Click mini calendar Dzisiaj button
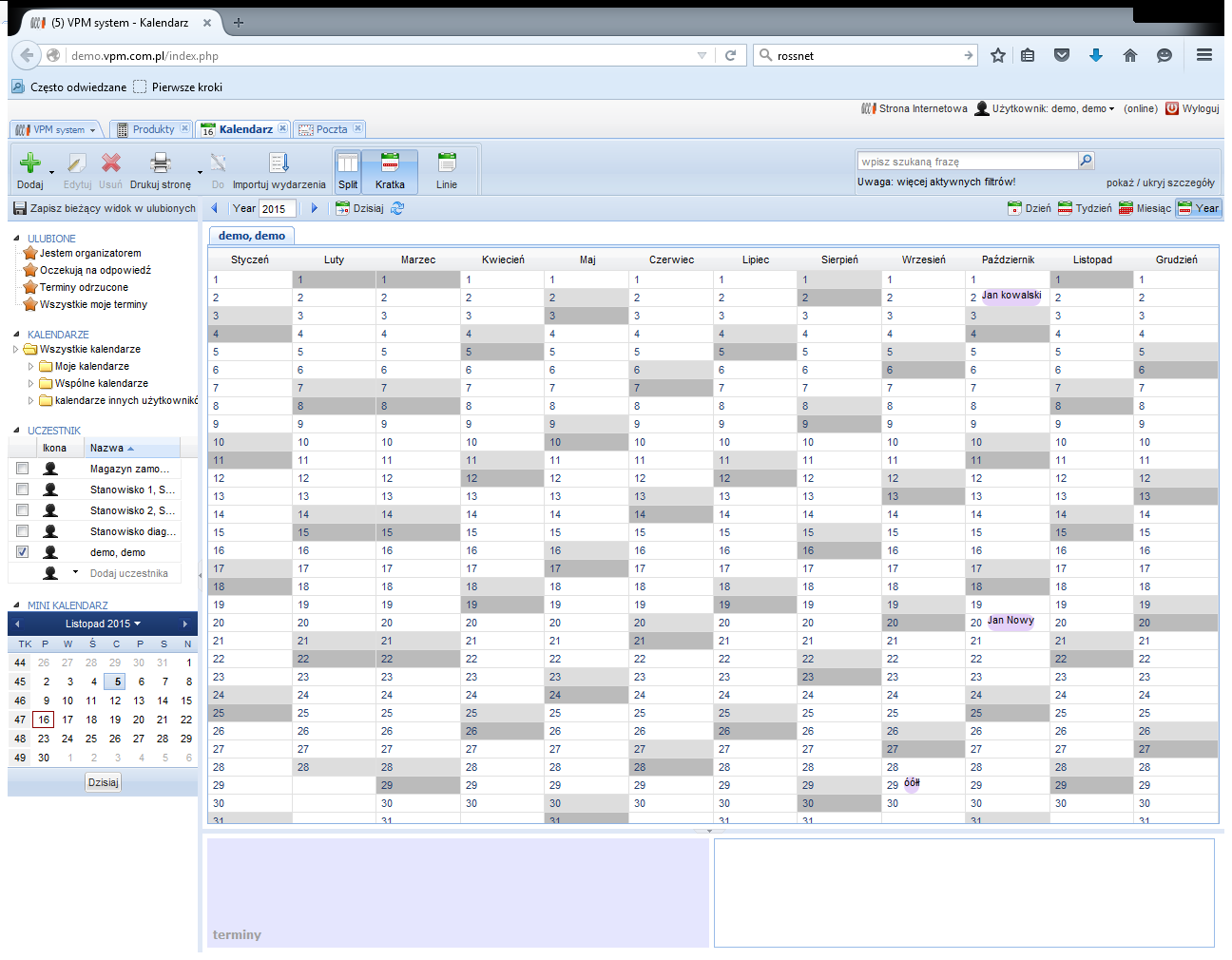The image size is (1232, 960). coord(103,782)
